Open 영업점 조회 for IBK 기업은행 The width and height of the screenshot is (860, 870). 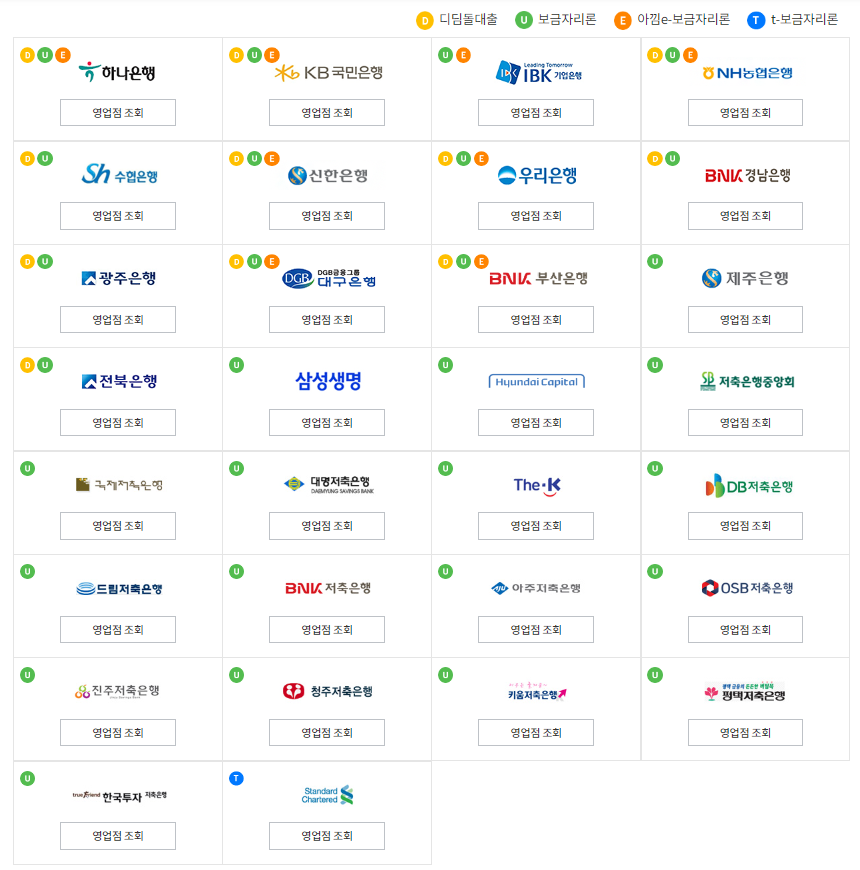click(x=536, y=113)
